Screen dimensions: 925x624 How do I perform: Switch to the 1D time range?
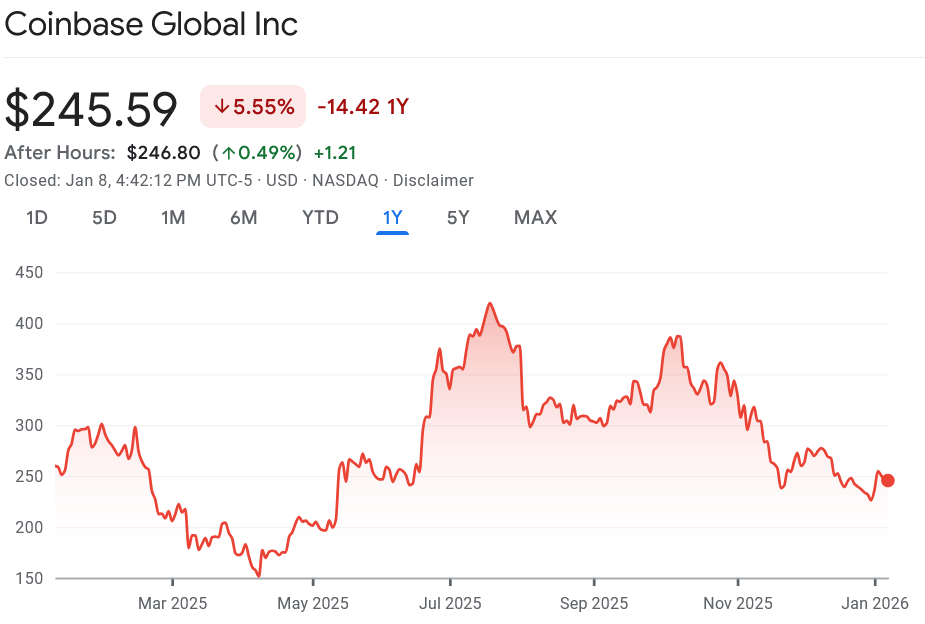(x=36, y=217)
